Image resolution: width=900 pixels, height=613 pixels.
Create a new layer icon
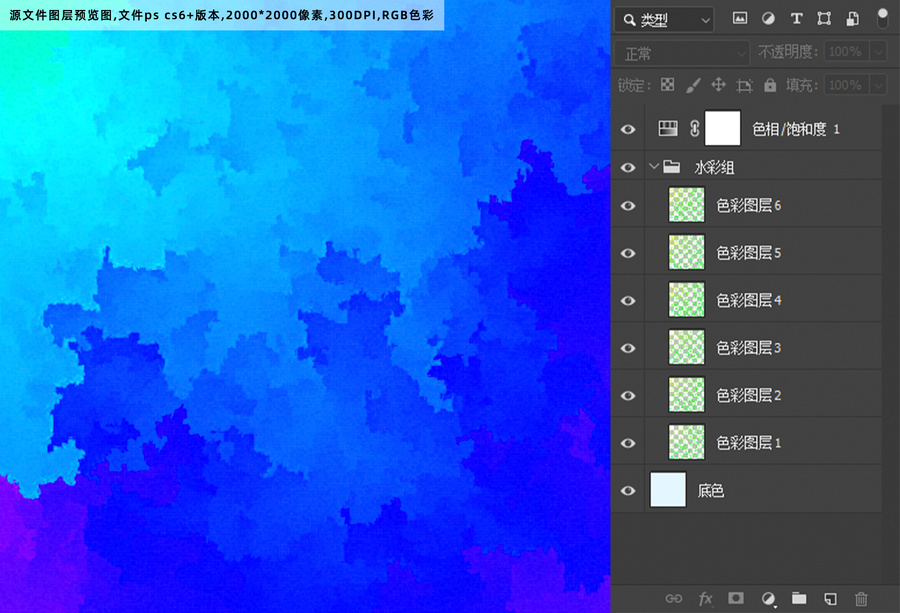point(830,599)
